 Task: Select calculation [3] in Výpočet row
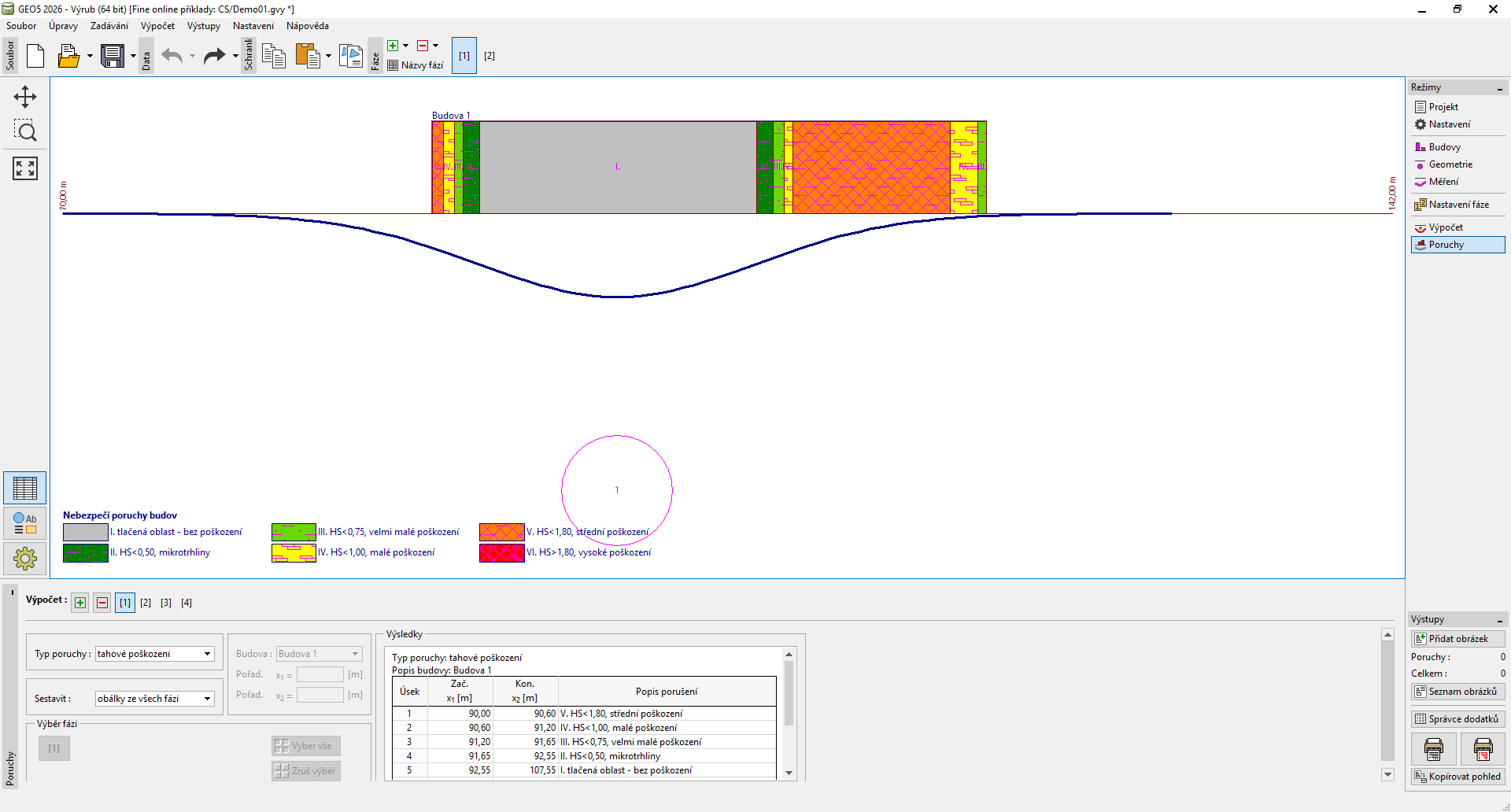tap(166, 603)
